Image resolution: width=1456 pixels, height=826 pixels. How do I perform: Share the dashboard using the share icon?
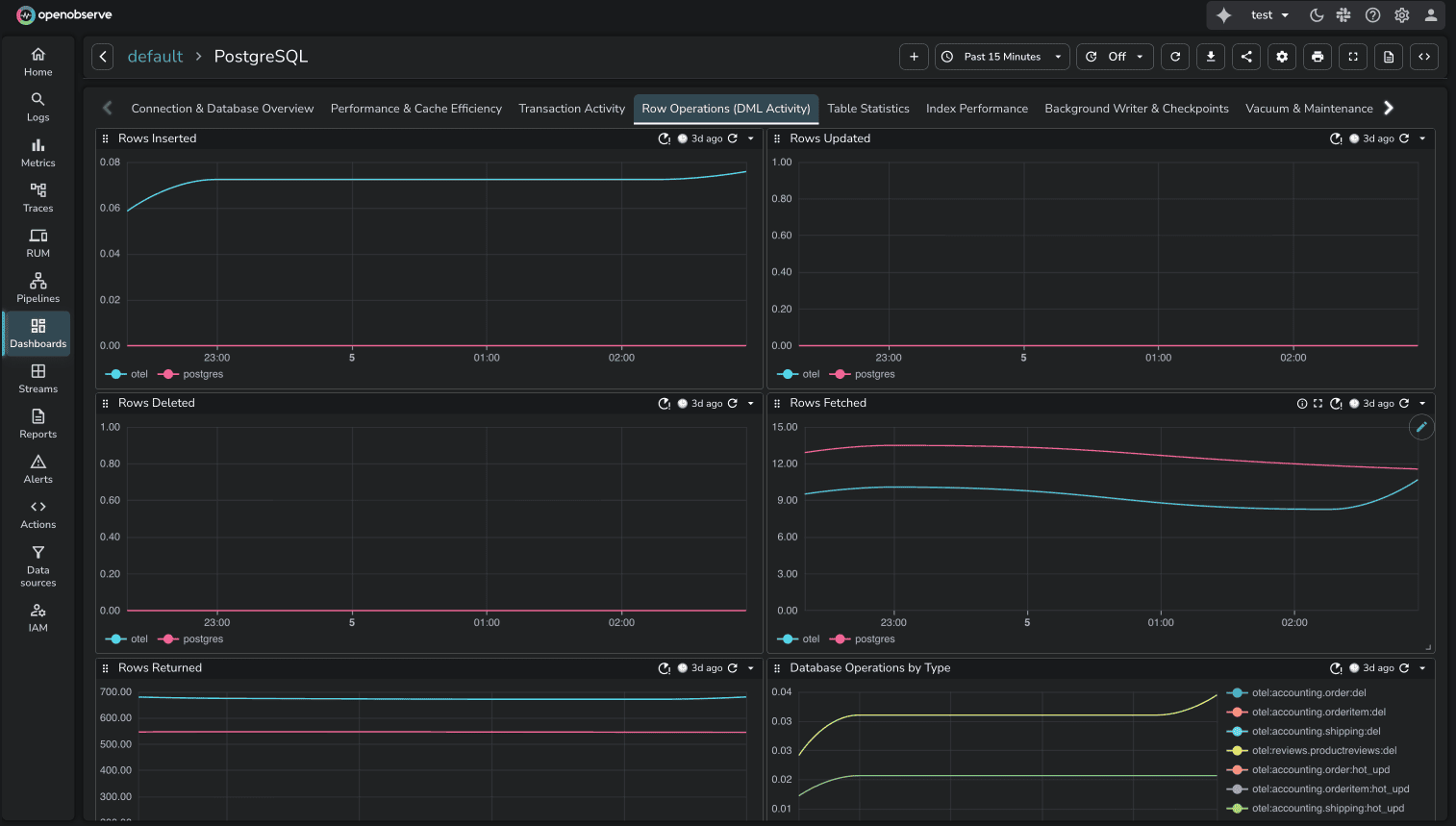pyautogui.click(x=1246, y=57)
